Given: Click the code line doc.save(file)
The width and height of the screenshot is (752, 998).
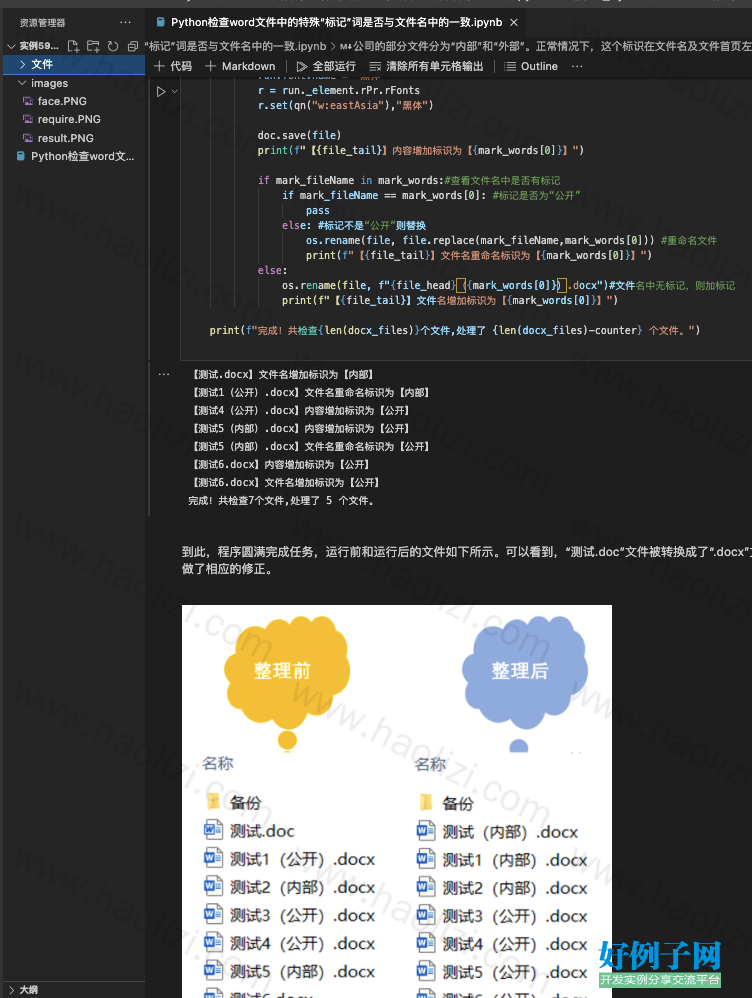Looking at the screenshot, I should click(299, 135).
